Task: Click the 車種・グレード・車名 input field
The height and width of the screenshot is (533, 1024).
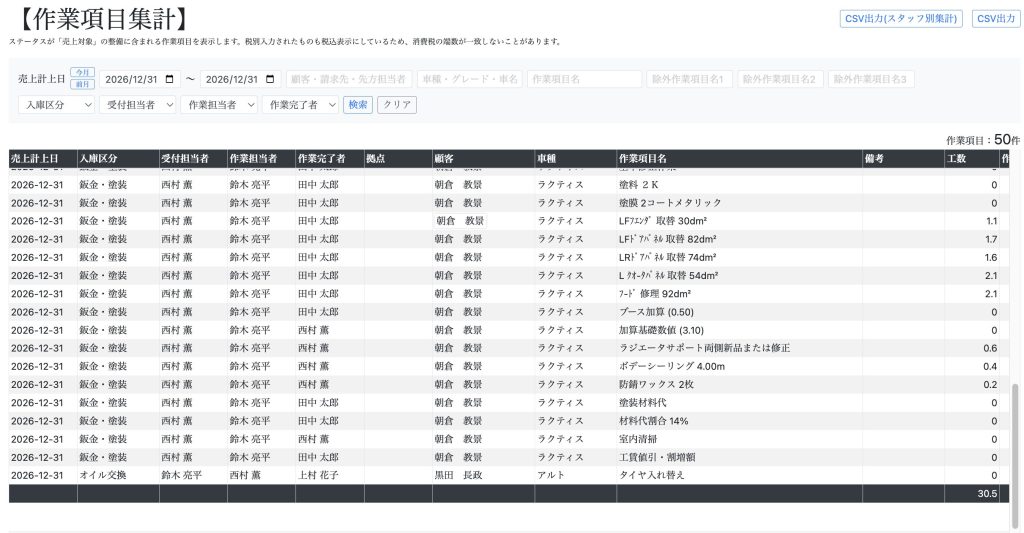Action: pyautogui.click(x=469, y=79)
